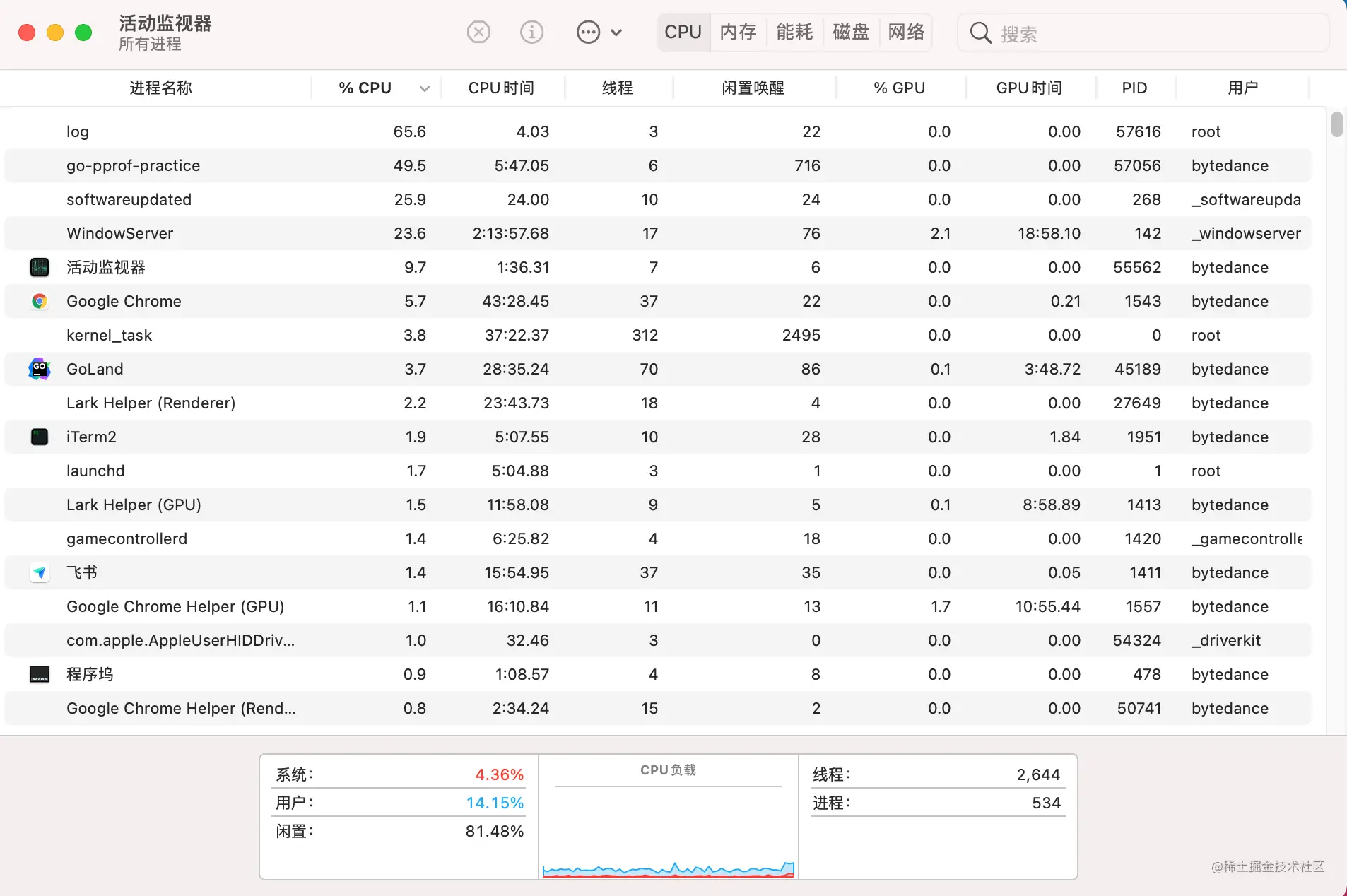
Task: Select the softwareupdated process
Action: pos(658,199)
